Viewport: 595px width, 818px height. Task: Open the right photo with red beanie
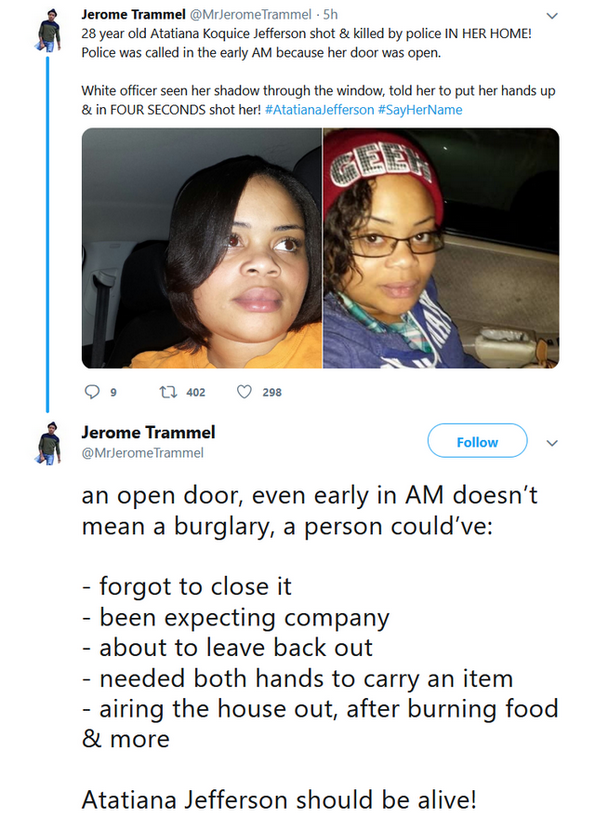[441, 248]
